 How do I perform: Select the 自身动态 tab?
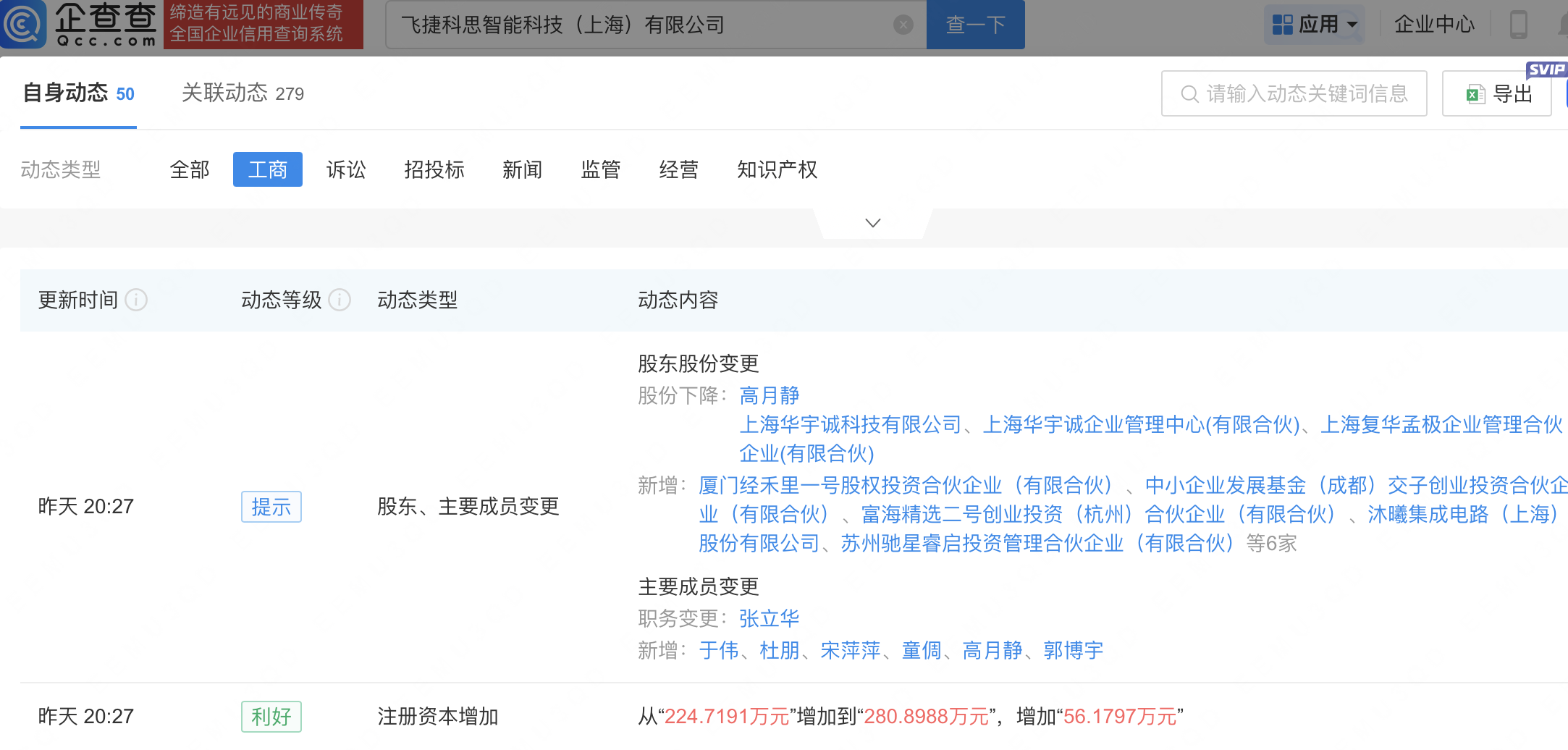78,93
